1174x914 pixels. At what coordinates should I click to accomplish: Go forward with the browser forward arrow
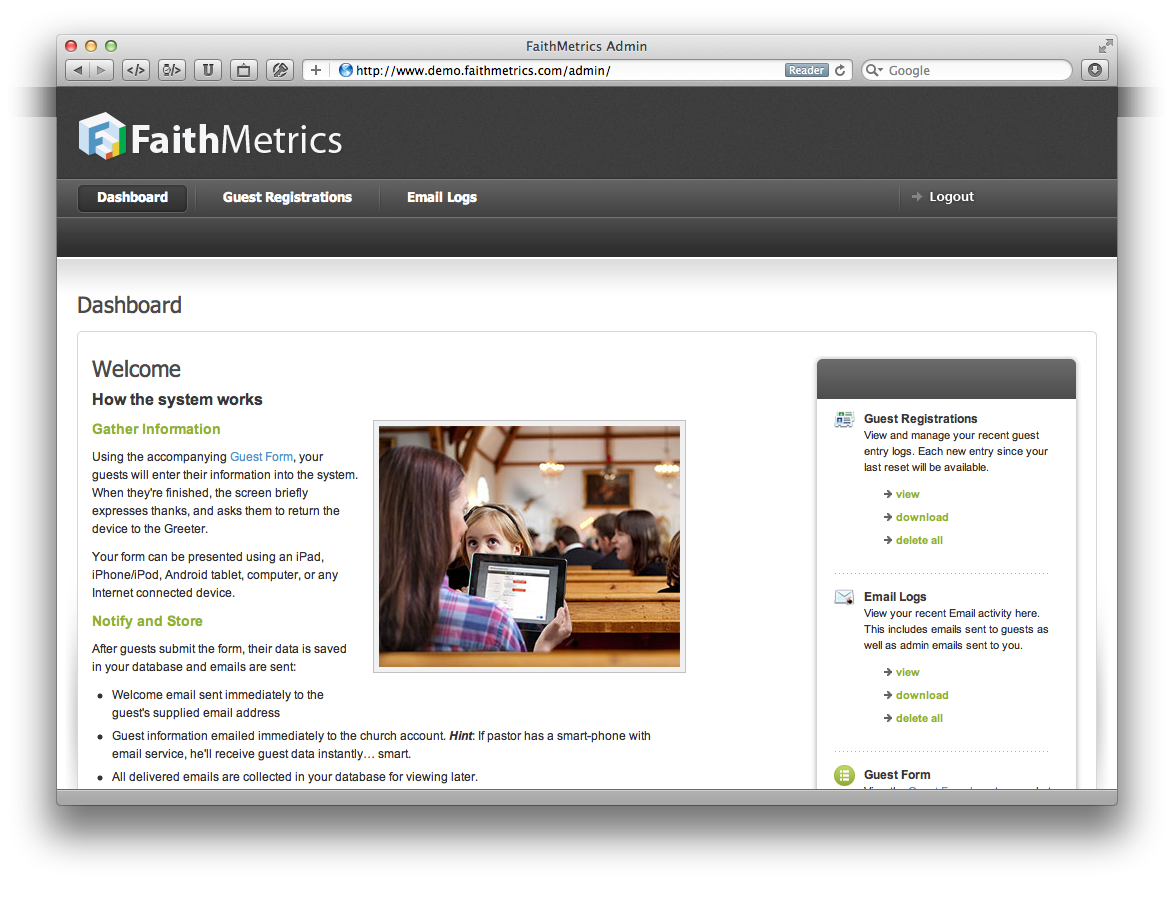101,70
